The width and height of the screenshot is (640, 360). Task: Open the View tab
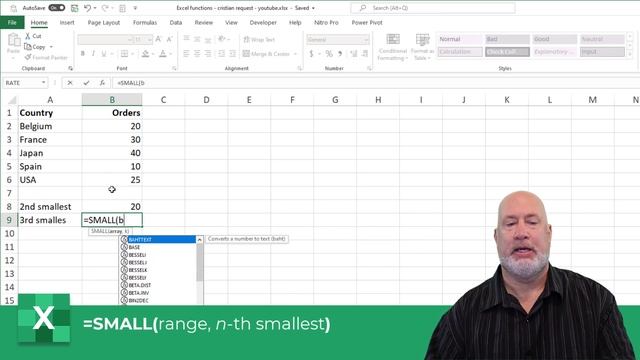click(x=231, y=22)
